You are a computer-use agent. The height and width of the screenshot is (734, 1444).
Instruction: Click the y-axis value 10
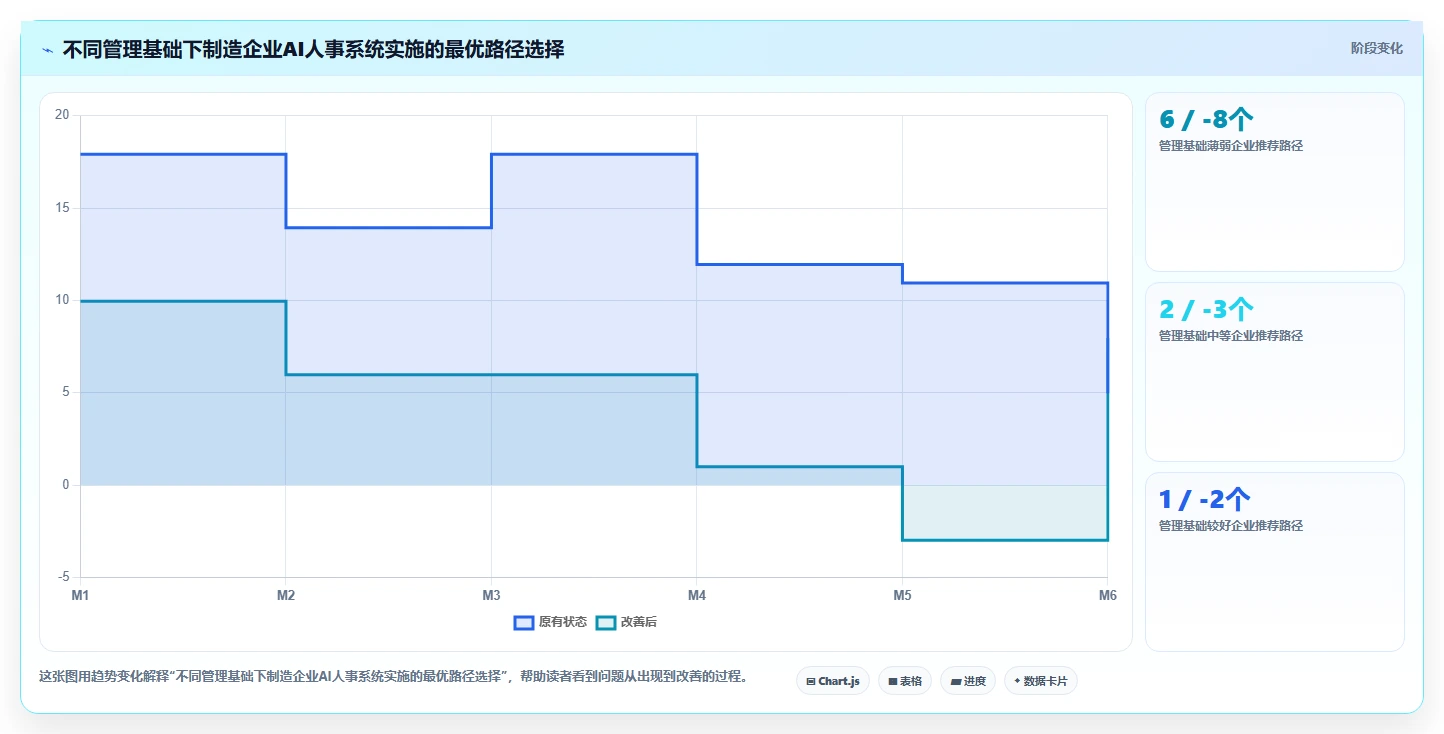62,300
